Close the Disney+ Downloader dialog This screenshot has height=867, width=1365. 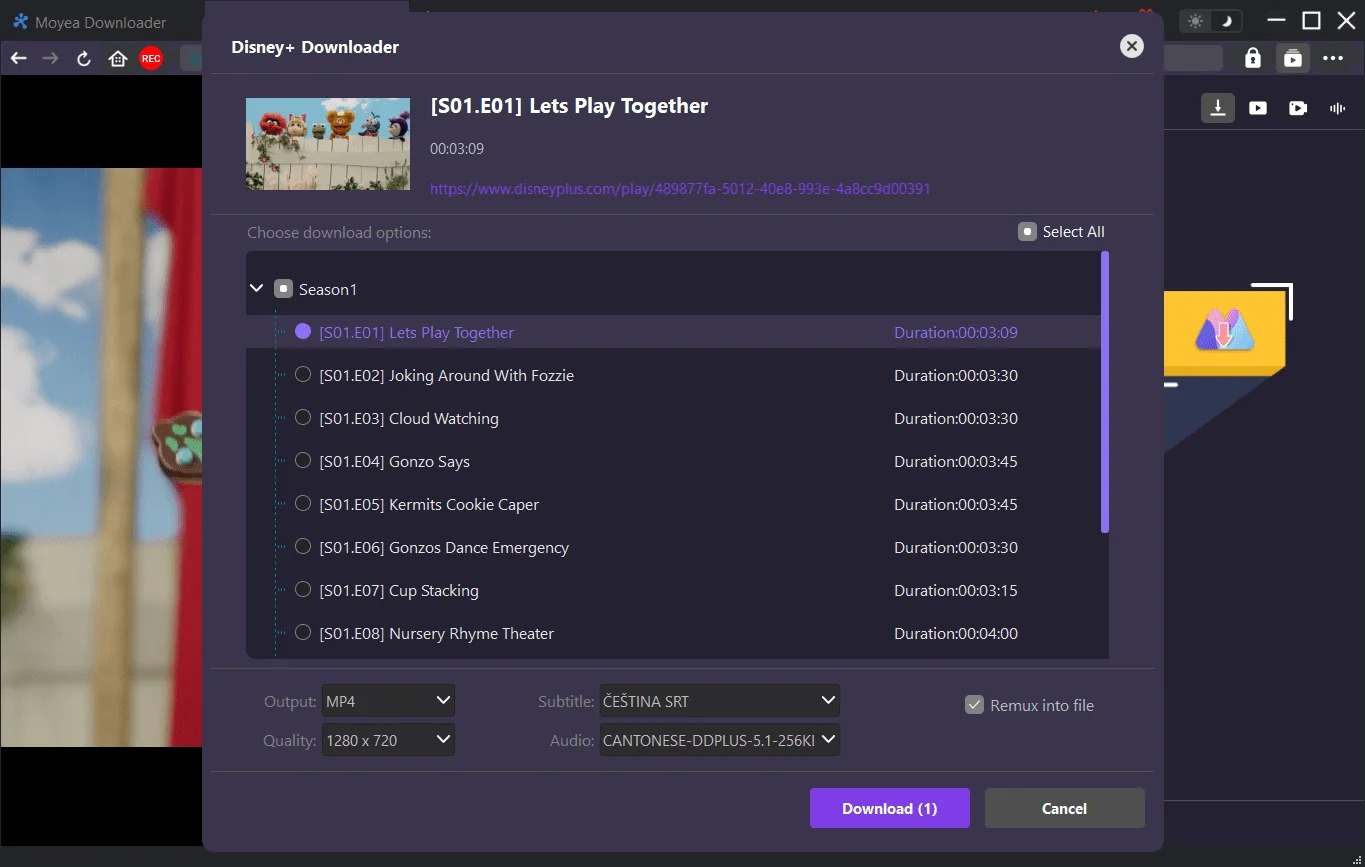point(1131,46)
